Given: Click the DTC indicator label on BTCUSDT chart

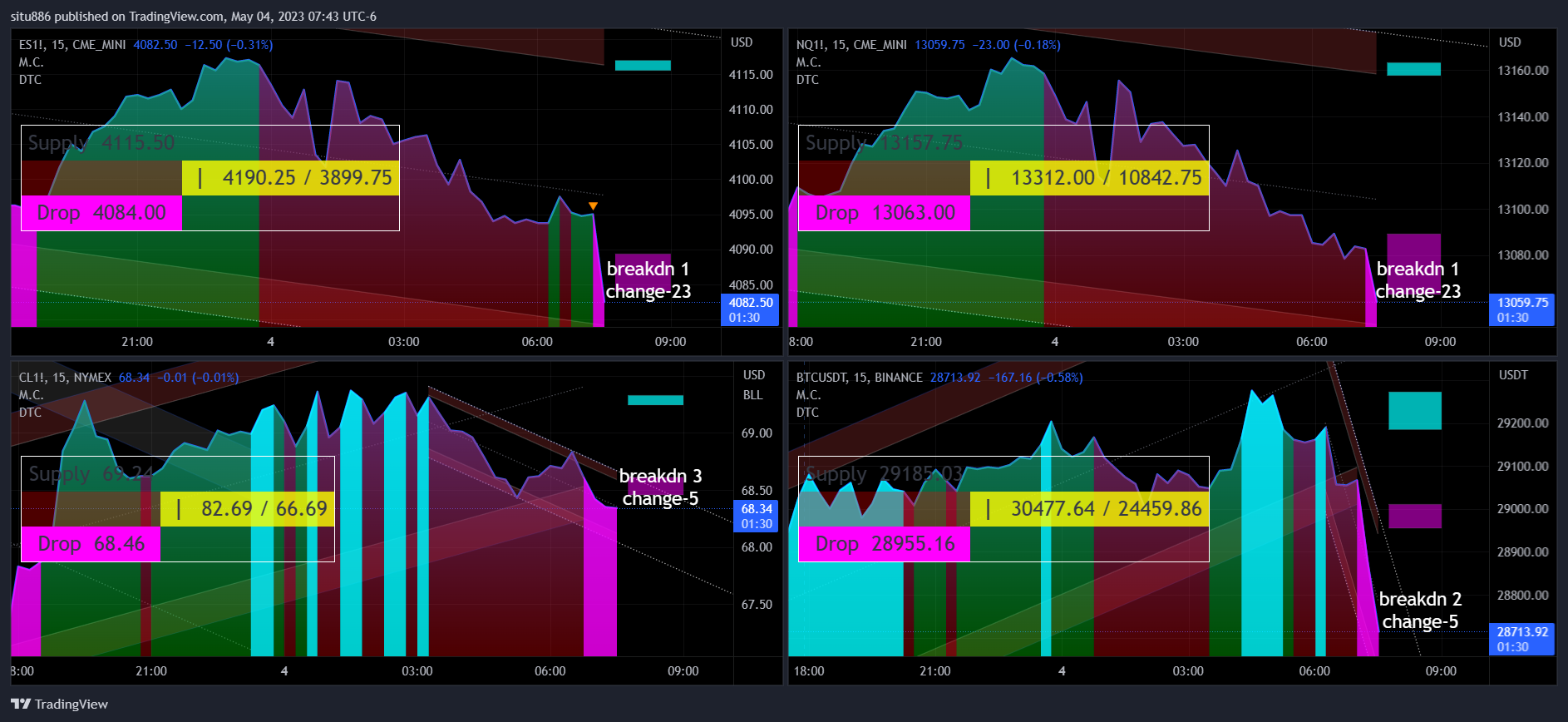Looking at the screenshot, I should pos(807,413).
